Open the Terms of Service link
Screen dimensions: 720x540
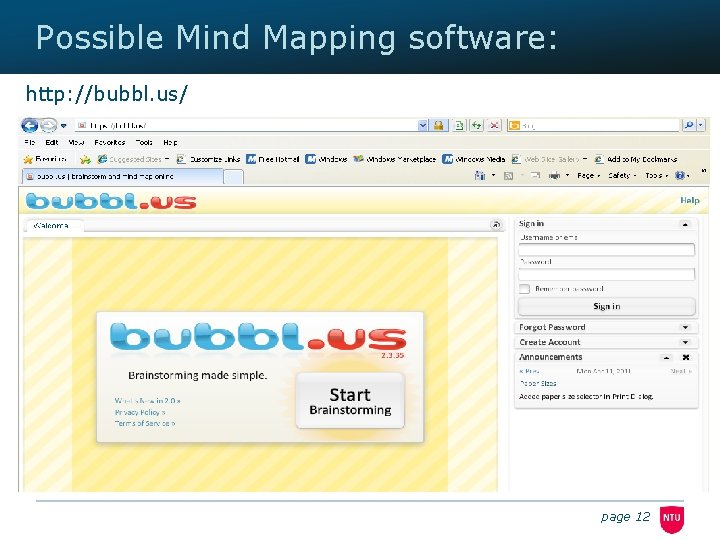pyautogui.click(x=145, y=423)
